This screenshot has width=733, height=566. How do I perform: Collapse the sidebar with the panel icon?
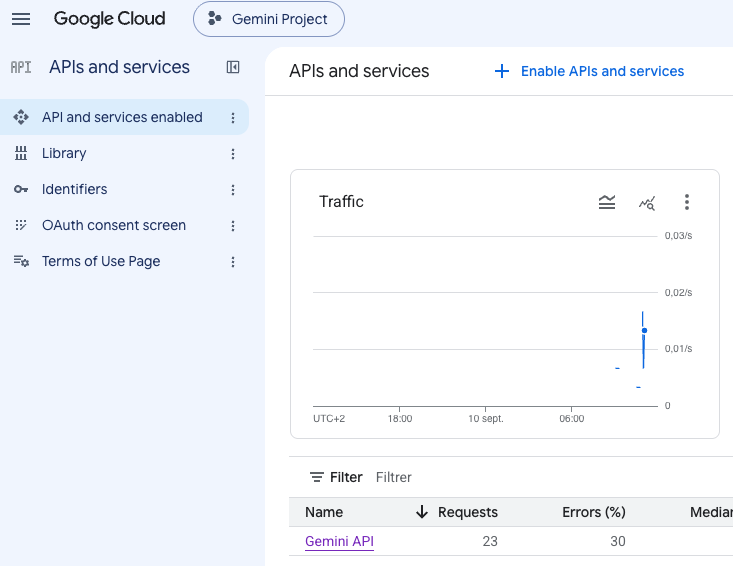[233, 67]
